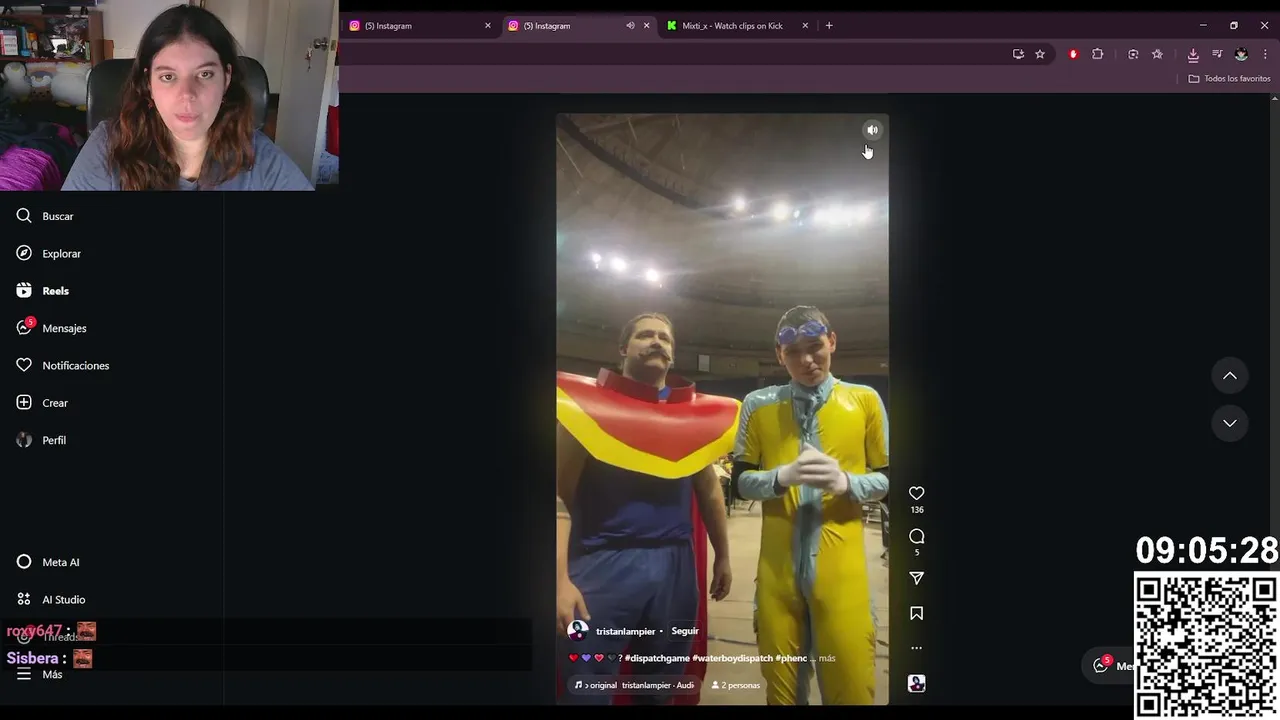The height and width of the screenshot is (720, 1280).
Task: Open original audio by tristanlampier
Action: click(x=634, y=685)
